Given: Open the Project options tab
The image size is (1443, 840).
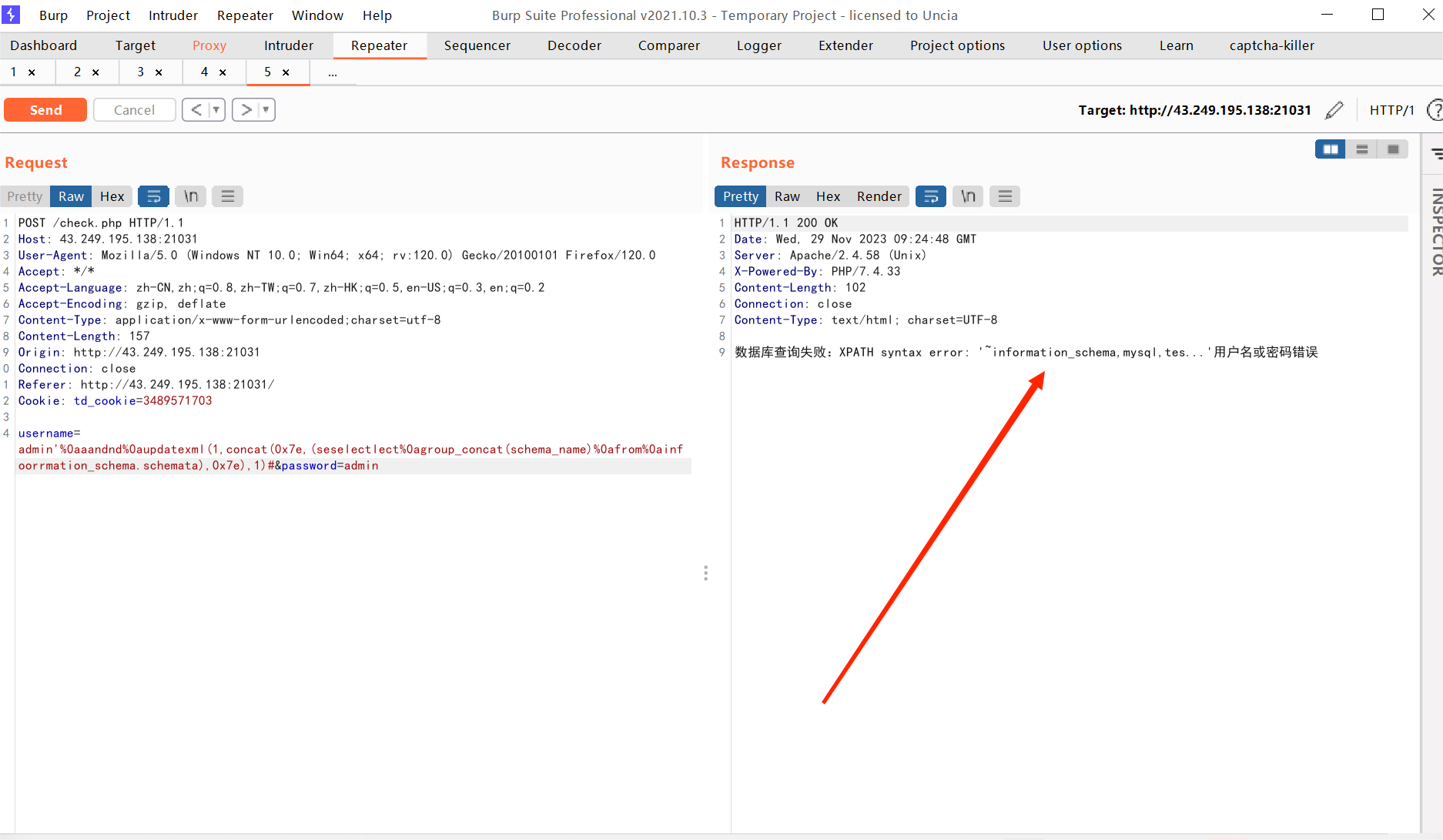Looking at the screenshot, I should (957, 45).
